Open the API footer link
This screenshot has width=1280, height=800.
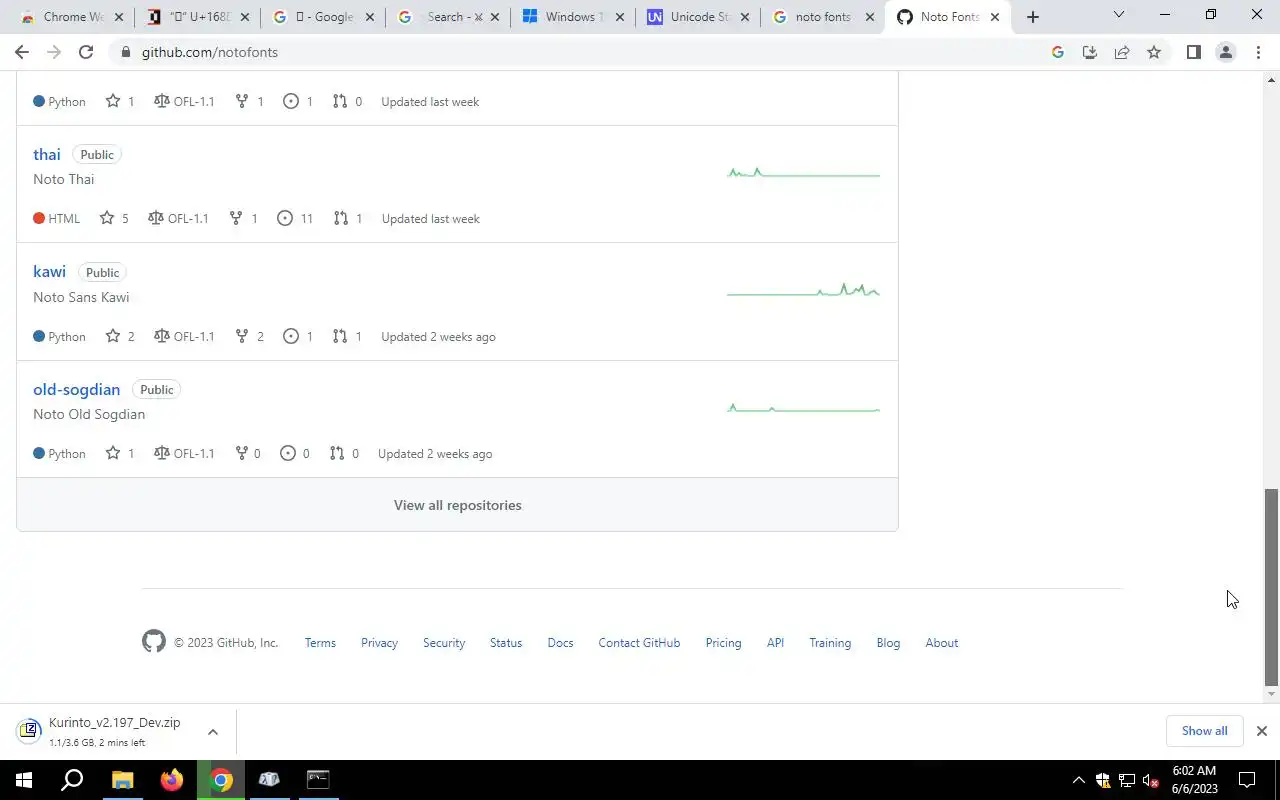coord(775,643)
